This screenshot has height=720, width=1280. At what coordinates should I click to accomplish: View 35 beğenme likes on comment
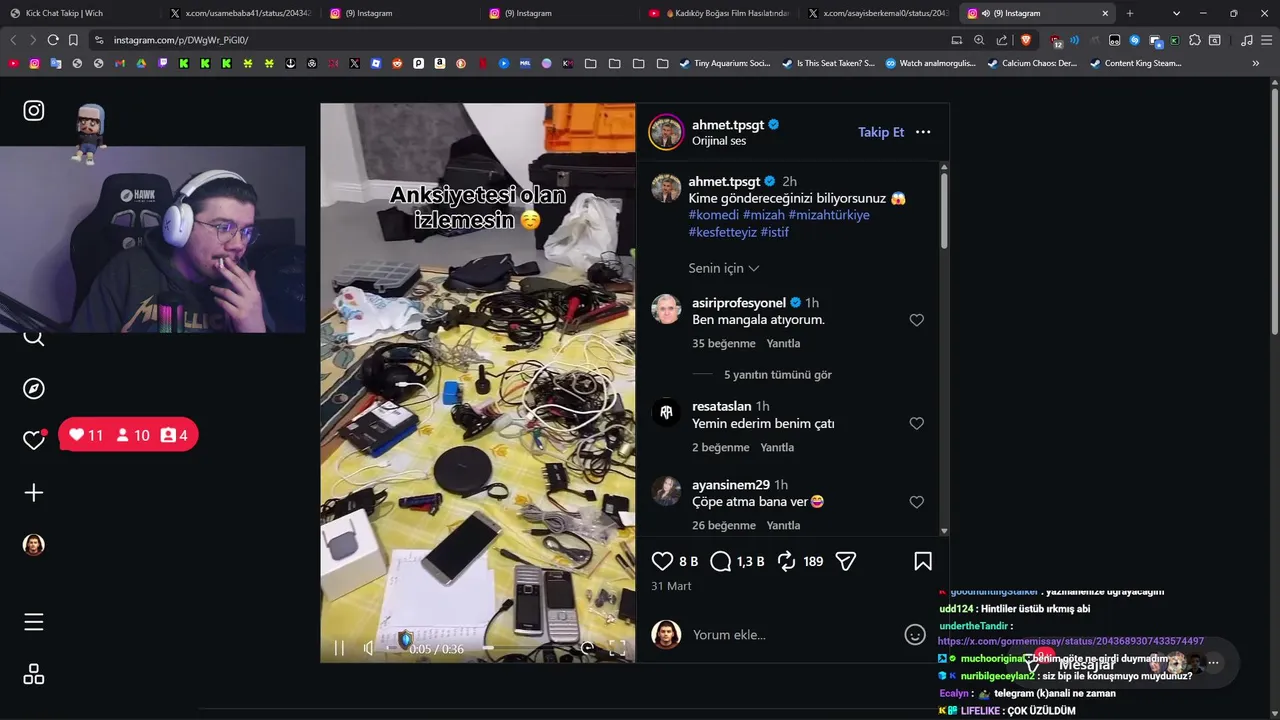pos(724,343)
